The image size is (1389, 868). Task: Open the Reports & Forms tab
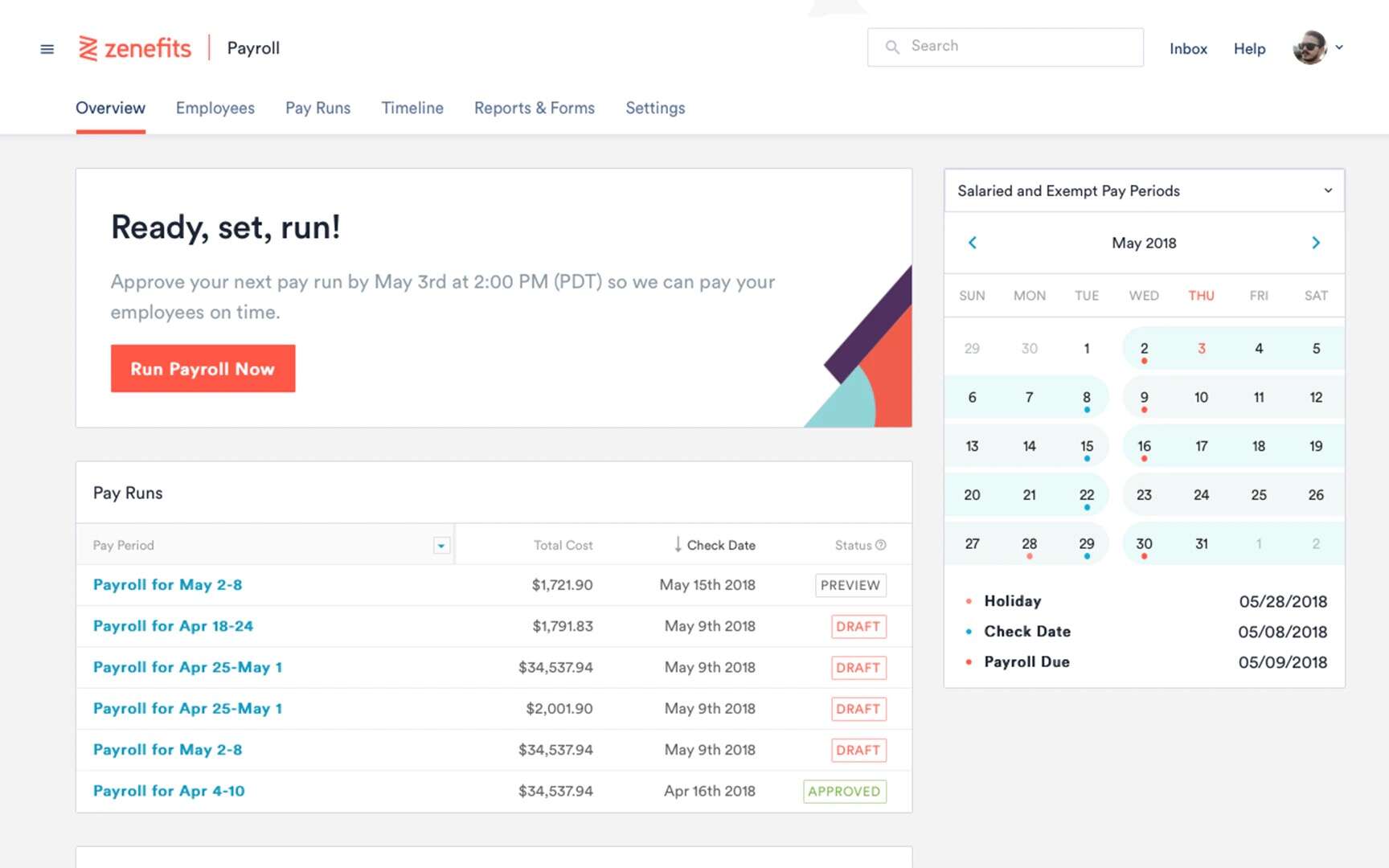point(534,108)
